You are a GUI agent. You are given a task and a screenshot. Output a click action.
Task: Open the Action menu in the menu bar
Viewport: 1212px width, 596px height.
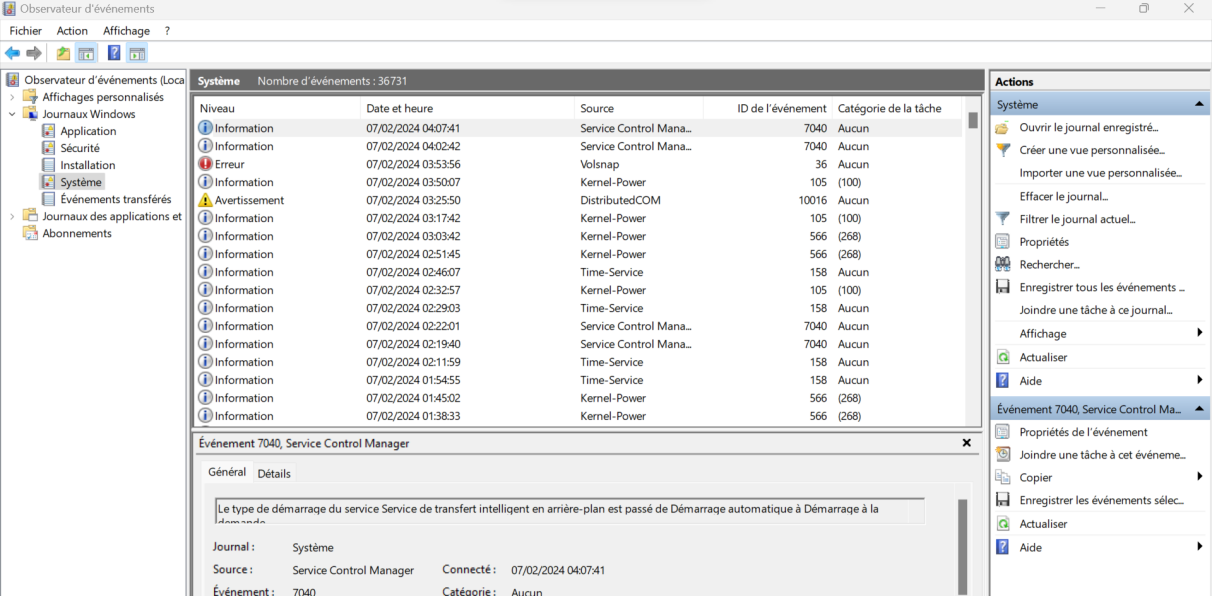coord(72,31)
